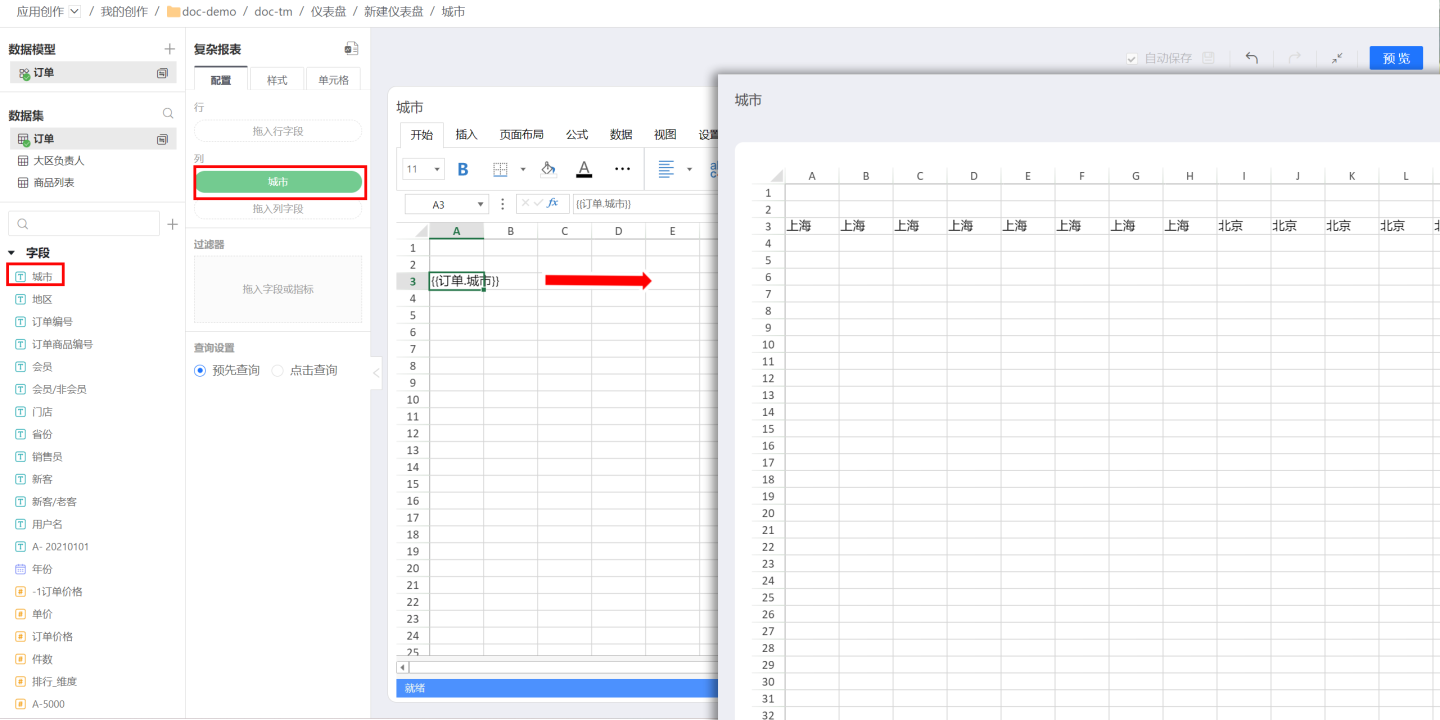Select the fill color bucket icon
The image size is (1440, 720).
(548, 169)
